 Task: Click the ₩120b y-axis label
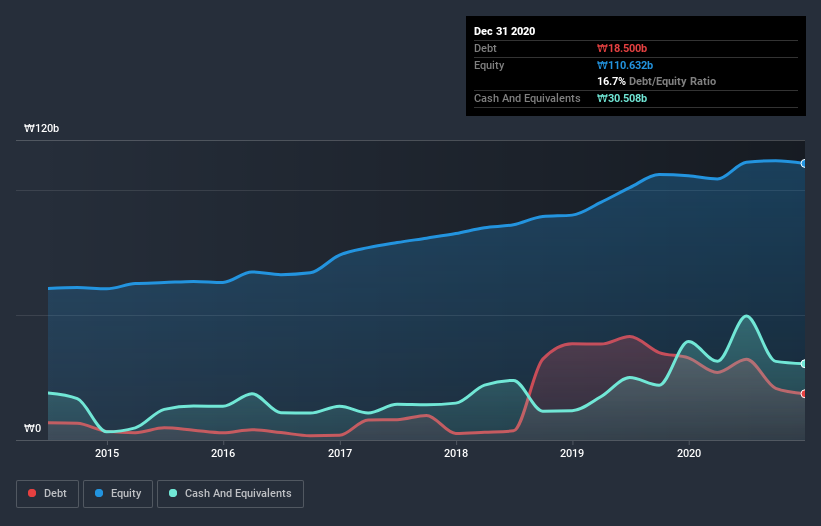pyautogui.click(x=41, y=128)
